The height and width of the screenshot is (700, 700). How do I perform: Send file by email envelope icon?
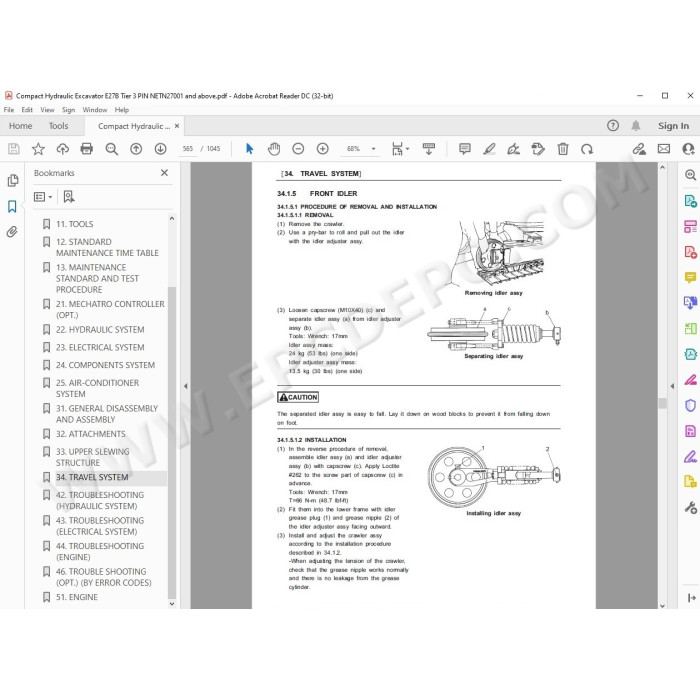pyautogui.click(x=664, y=149)
